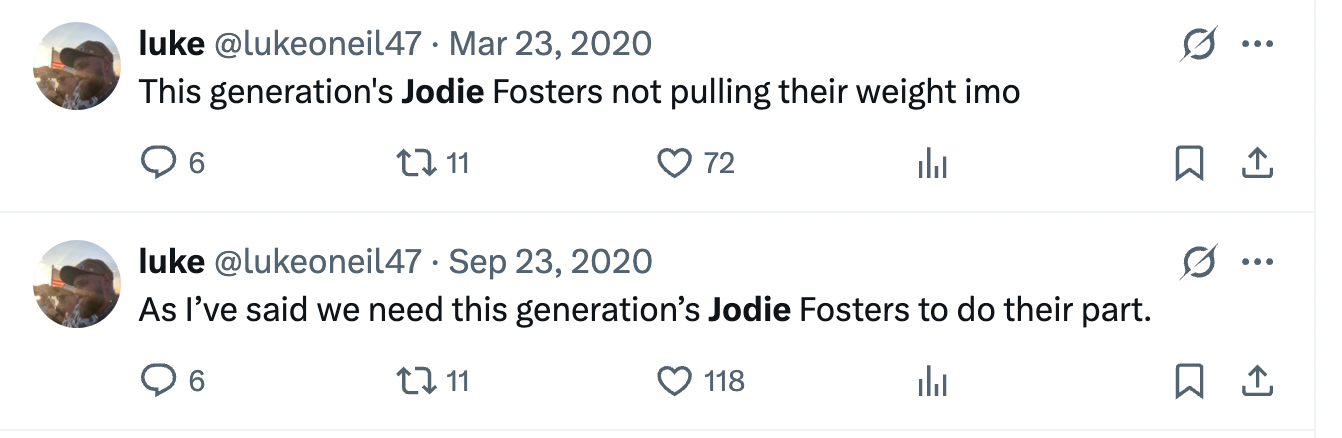Open more options on Sep 23 tweet
The image size is (1342, 438).
coord(1256,263)
